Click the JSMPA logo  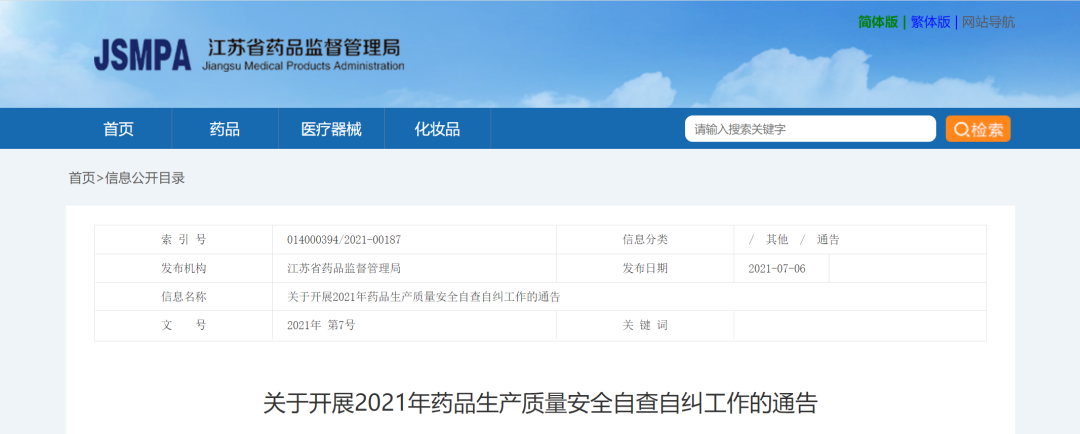tap(142, 55)
